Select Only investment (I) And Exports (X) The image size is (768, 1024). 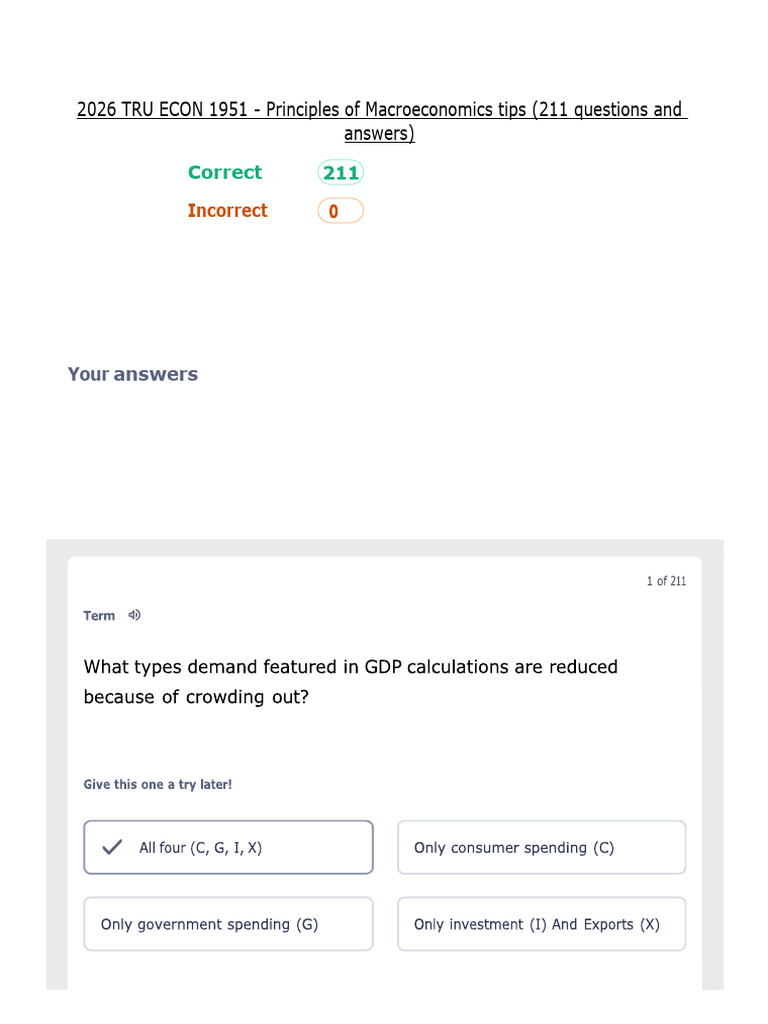pyautogui.click(x=541, y=924)
